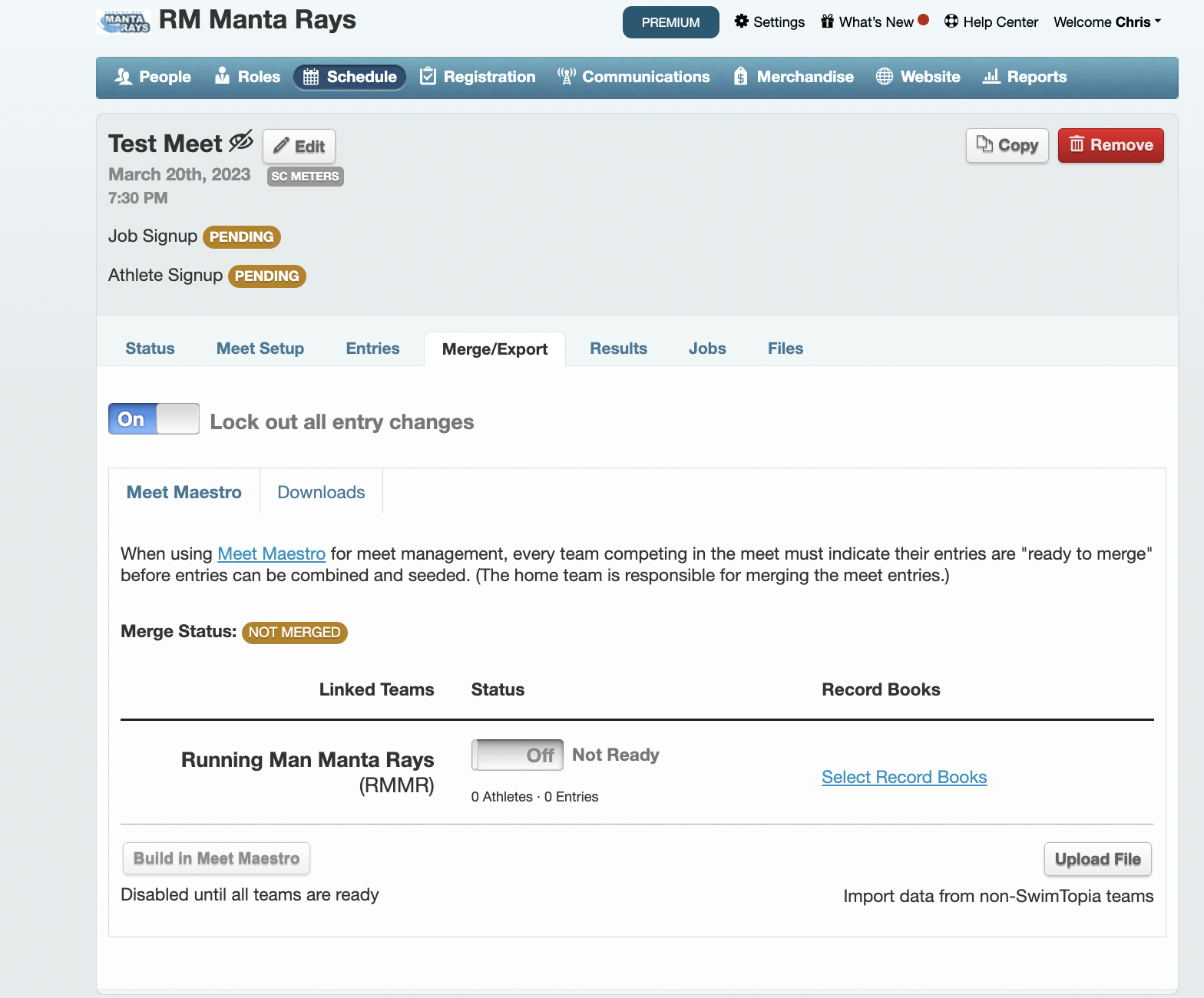Image resolution: width=1204 pixels, height=998 pixels.
Task: Toggle the Lock out all entry changes switch
Action: [x=154, y=419]
